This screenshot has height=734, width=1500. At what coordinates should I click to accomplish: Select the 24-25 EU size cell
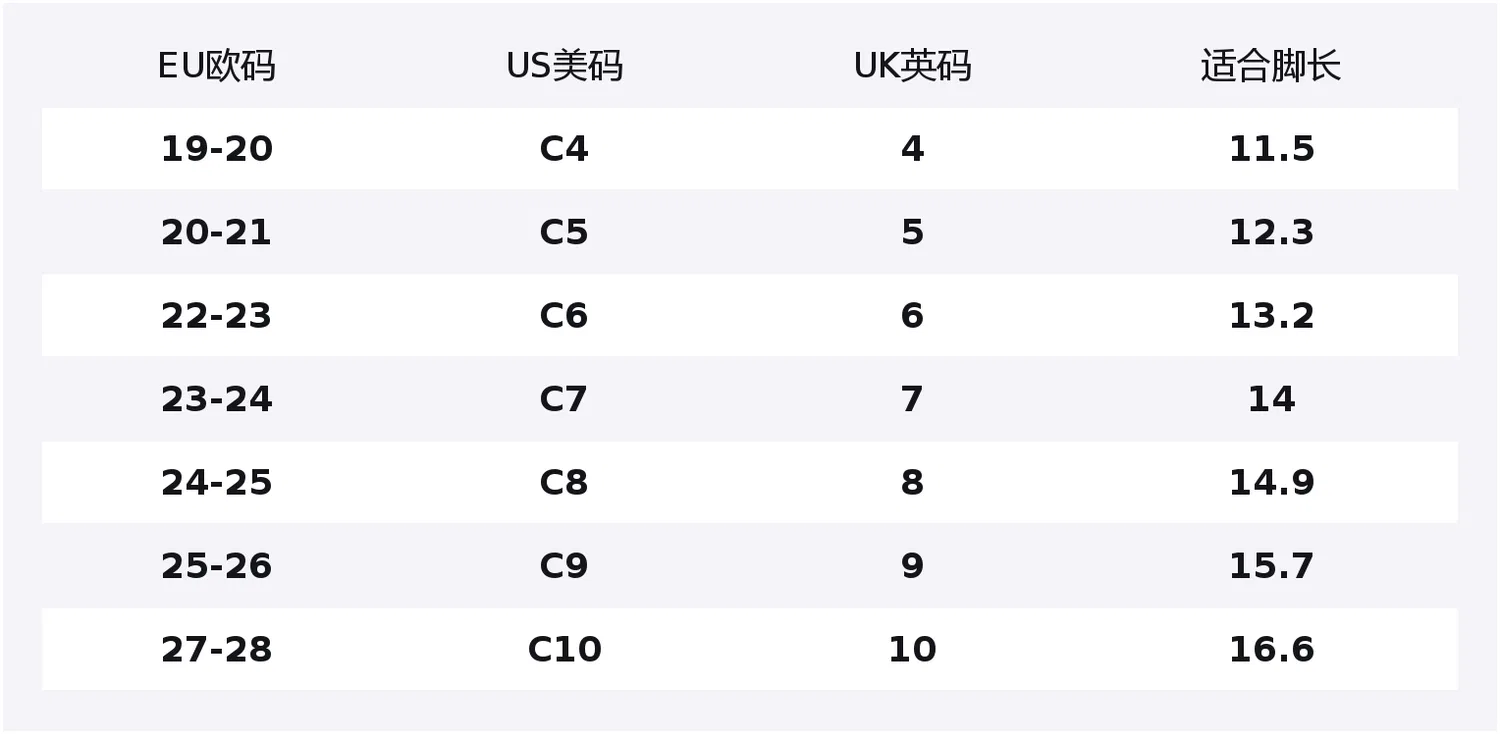pyautogui.click(x=216, y=483)
